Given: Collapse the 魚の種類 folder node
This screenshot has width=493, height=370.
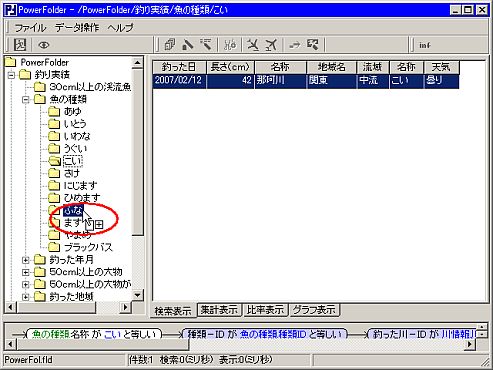Looking at the screenshot, I should click(x=25, y=99).
